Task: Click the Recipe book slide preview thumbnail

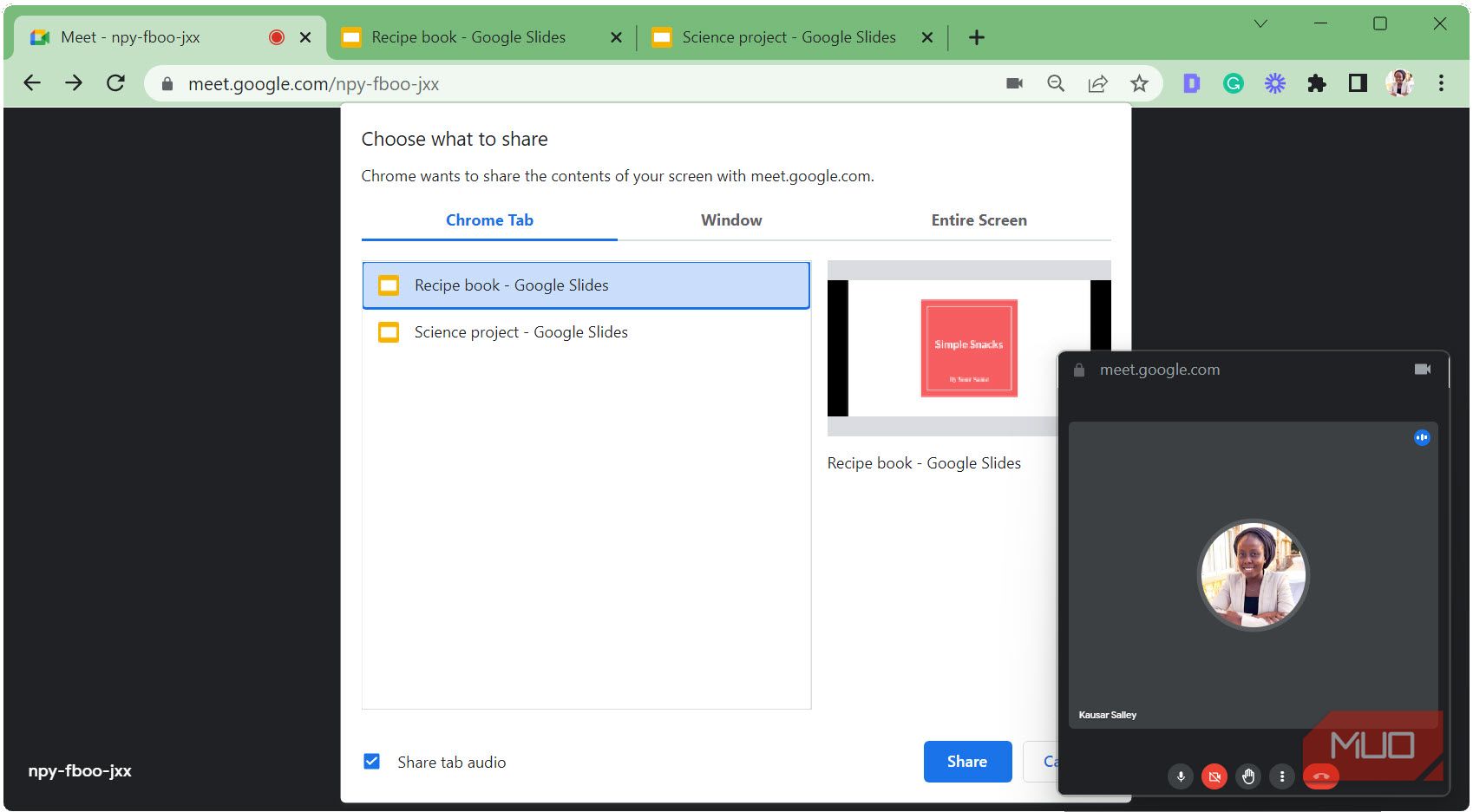Action: (x=969, y=347)
